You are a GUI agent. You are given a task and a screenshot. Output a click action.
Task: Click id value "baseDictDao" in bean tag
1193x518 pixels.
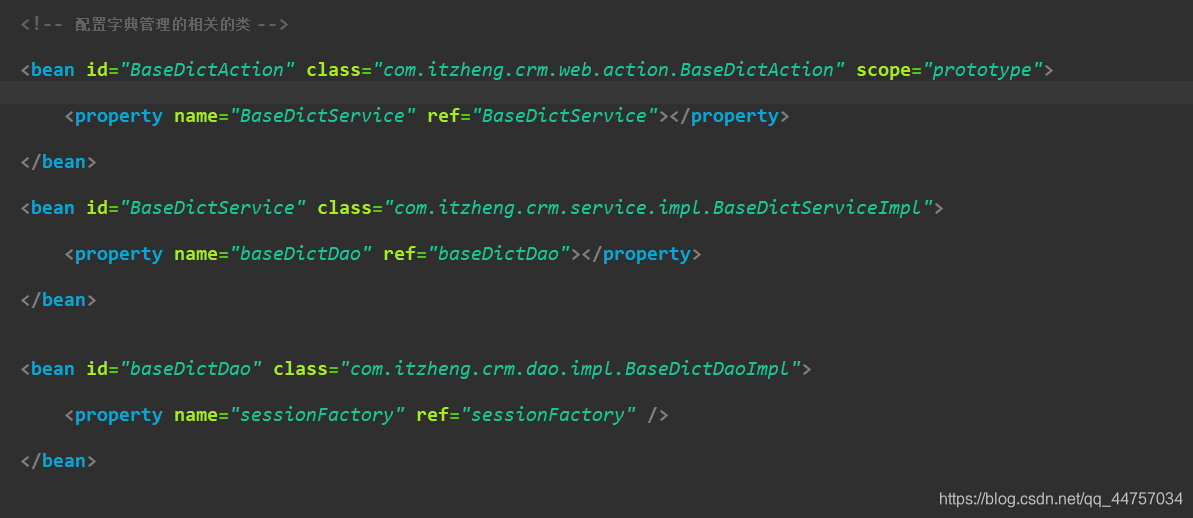coord(190,369)
